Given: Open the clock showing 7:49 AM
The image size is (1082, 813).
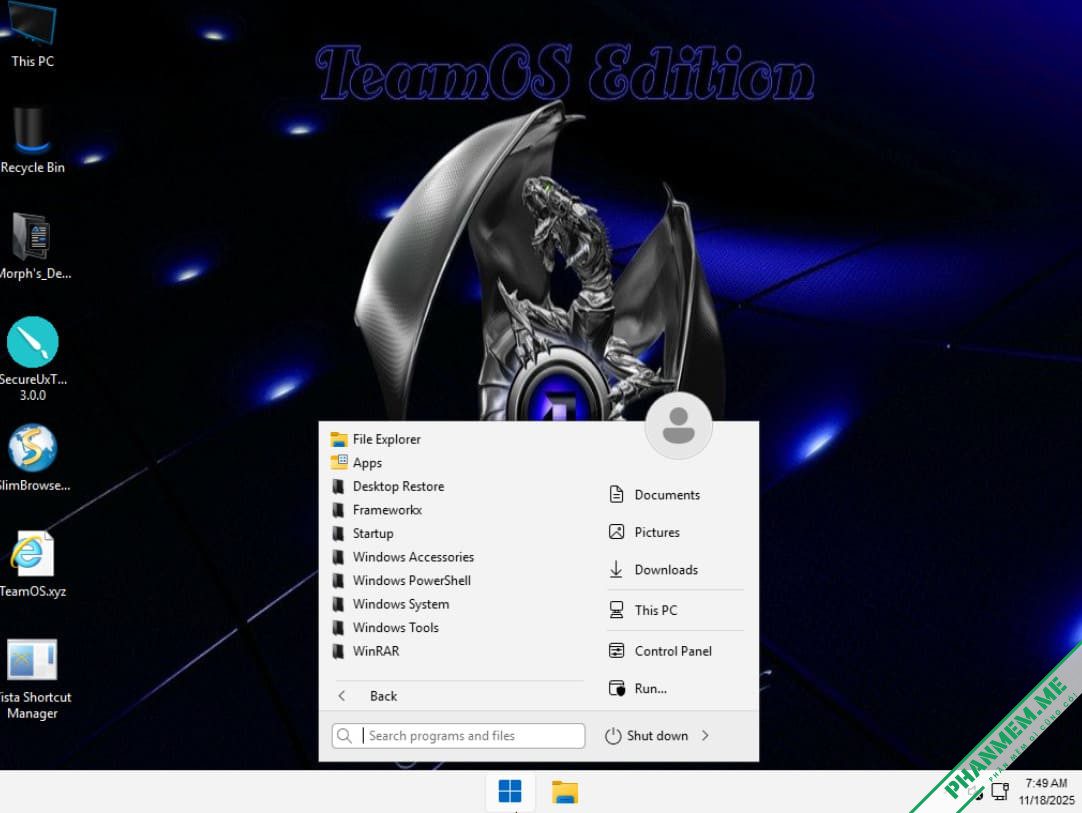Looking at the screenshot, I should (1046, 783).
